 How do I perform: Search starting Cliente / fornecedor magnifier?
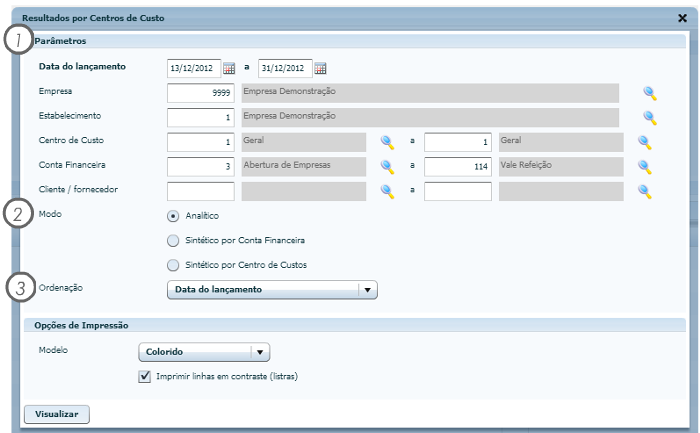pyautogui.click(x=387, y=192)
